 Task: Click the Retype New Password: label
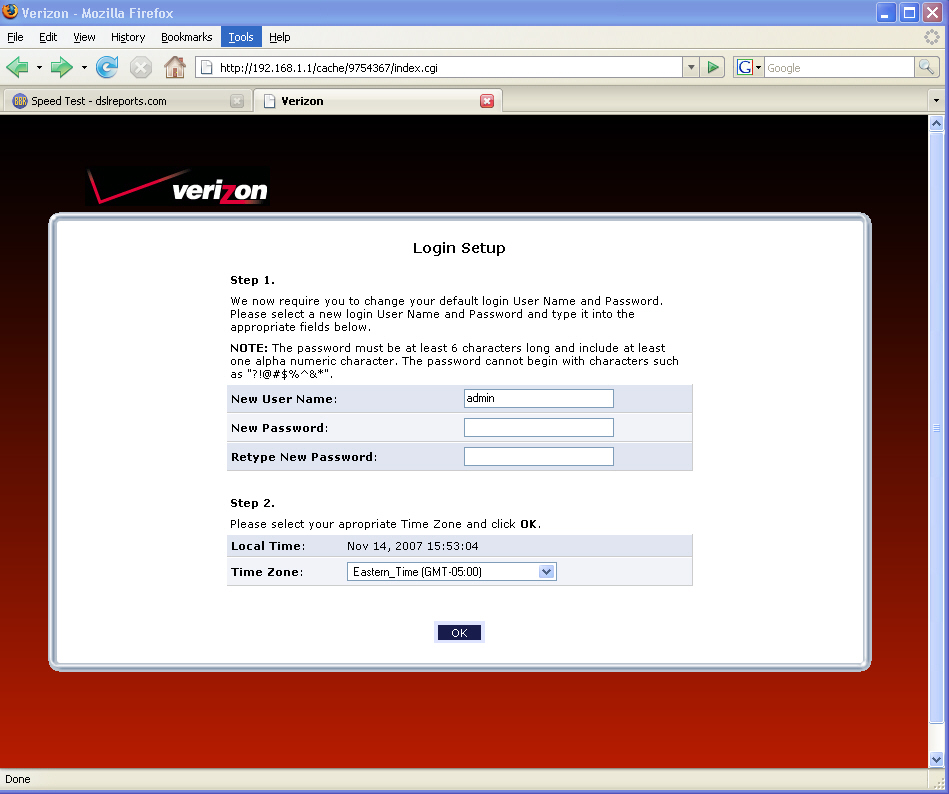coord(304,457)
